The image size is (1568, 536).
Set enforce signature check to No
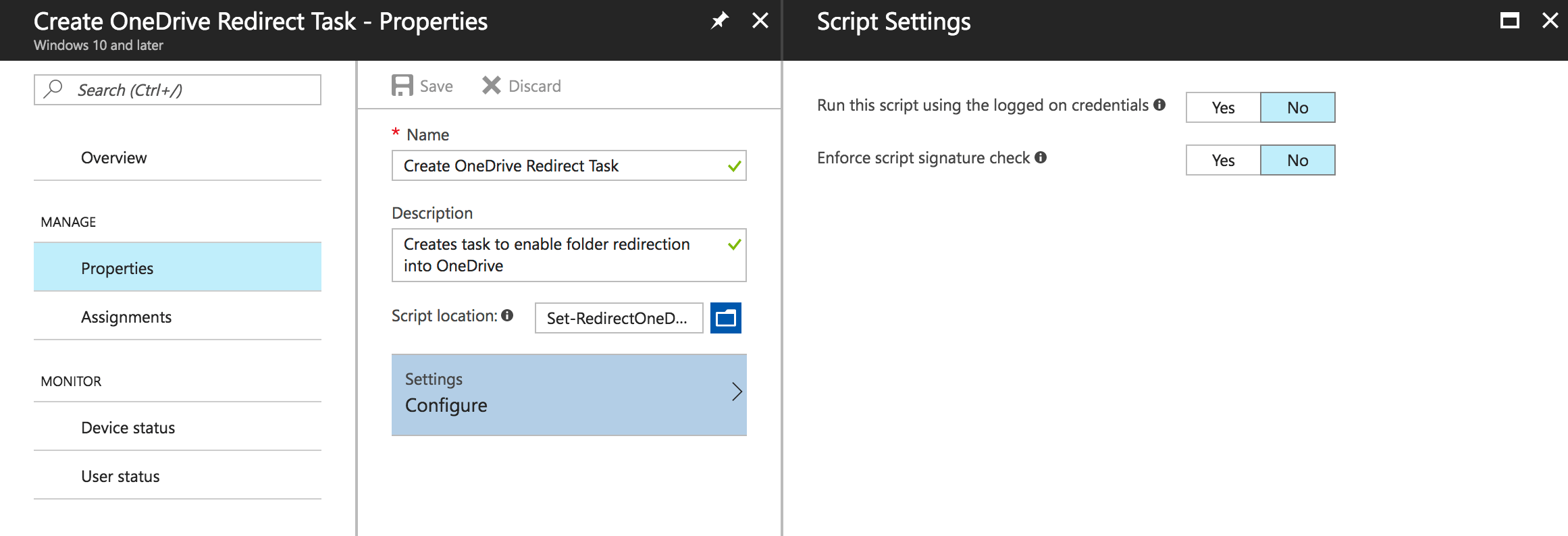pyautogui.click(x=1298, y=160)
